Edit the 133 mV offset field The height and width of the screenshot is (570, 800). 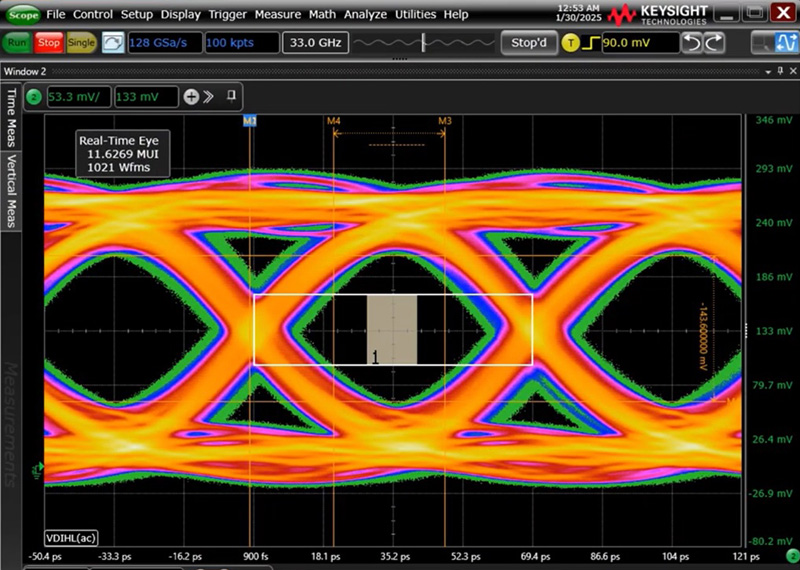point(146,96)
